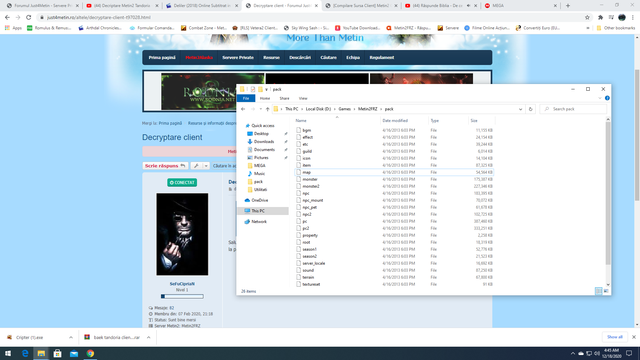Select the file named server_locale

[x=313, y=263]
